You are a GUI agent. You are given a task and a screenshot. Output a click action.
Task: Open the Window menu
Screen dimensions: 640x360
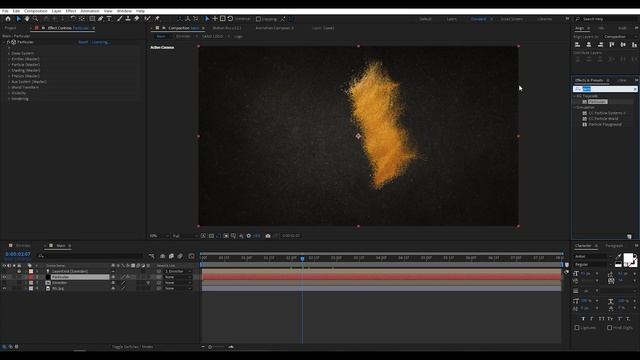(x=124, y=11)
